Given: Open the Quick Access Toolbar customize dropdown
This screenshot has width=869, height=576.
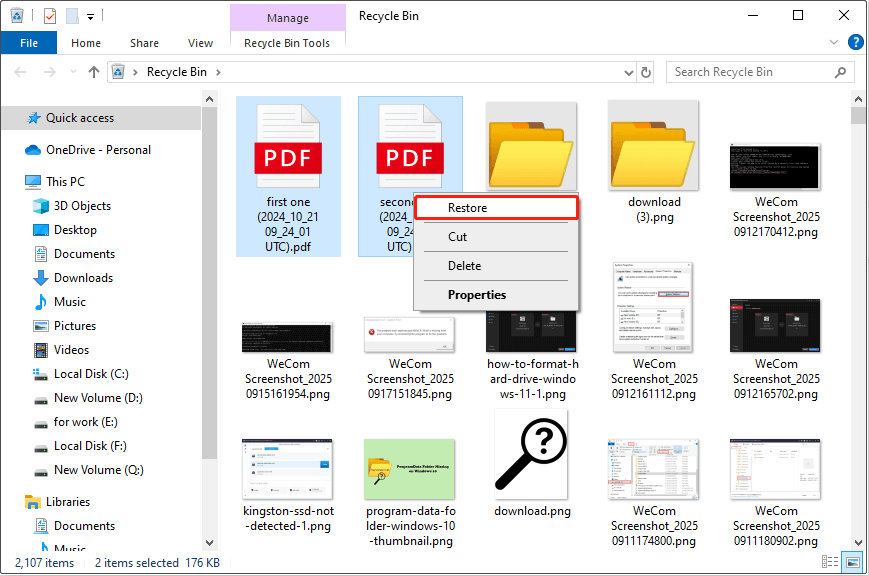Looking at the screenshot, I should (89, 15).
